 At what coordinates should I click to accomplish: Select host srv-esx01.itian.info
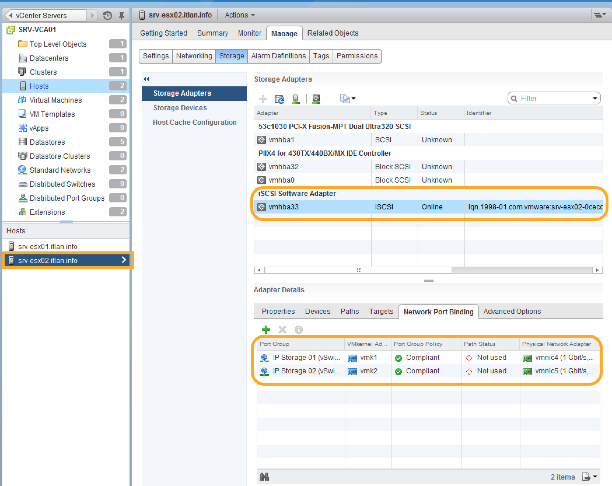[48, 246]
